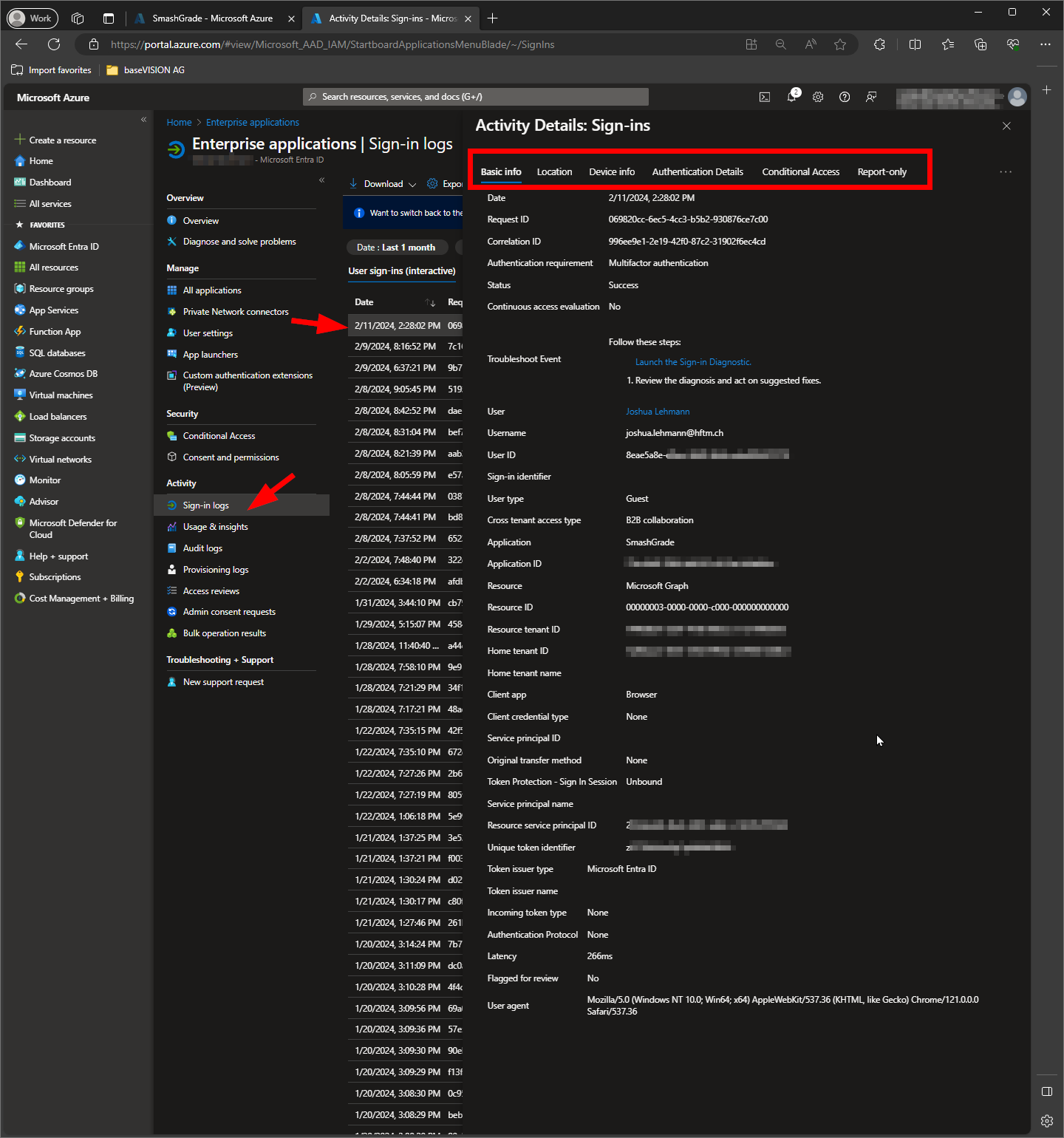Open Resource groups in favorites
The height and width of the screenshot is (1138, 1064).
tap(54, 289)
